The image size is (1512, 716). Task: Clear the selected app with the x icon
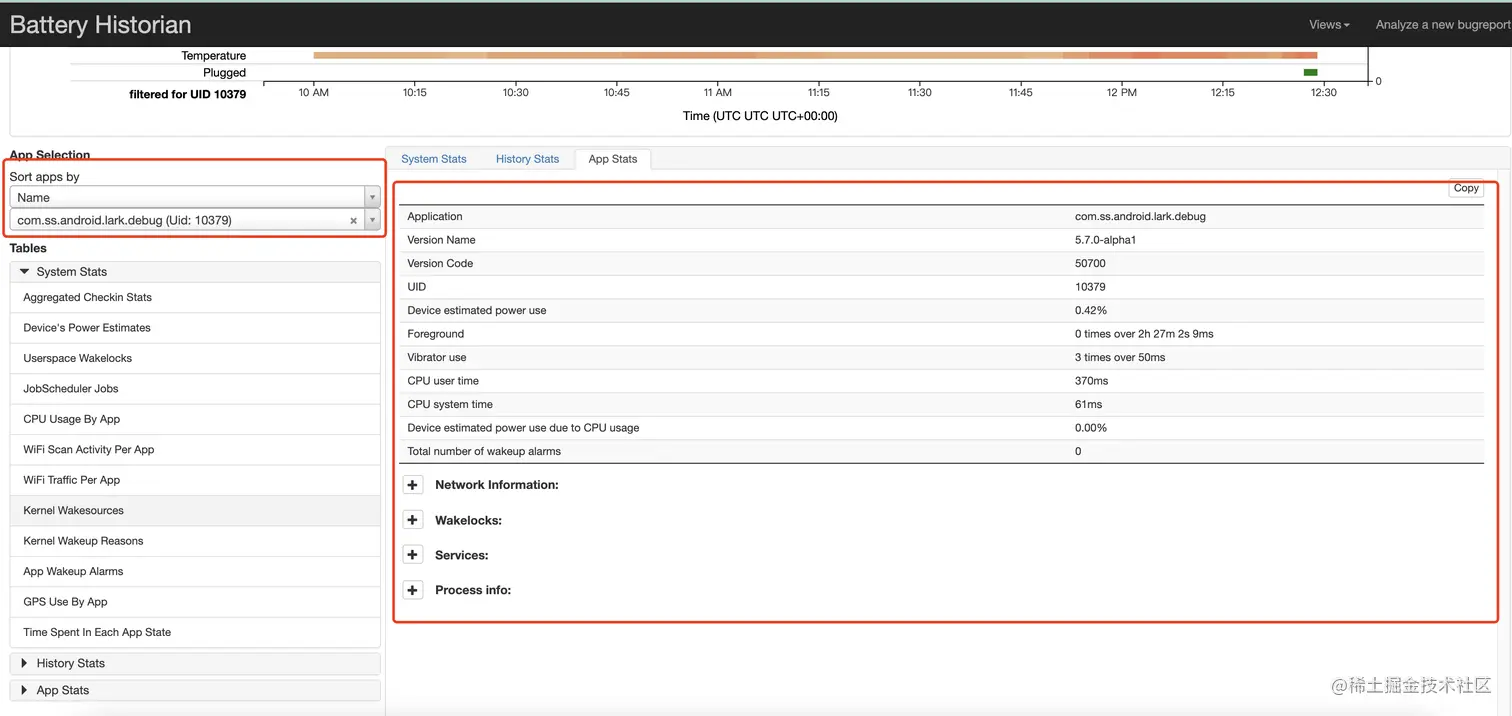(353, 221)
